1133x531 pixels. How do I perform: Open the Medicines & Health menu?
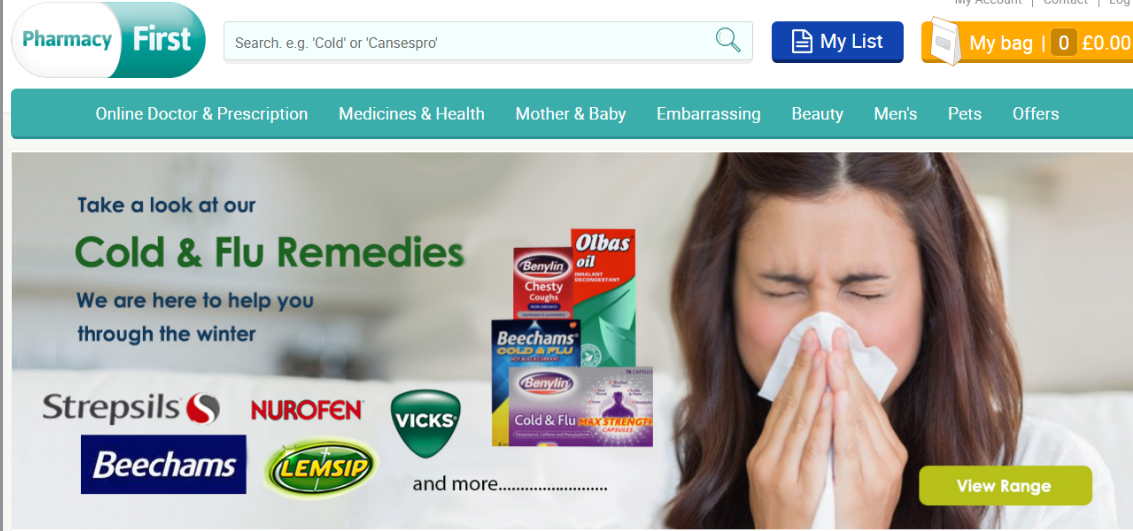pyautogui.click(x=412, y=114)
